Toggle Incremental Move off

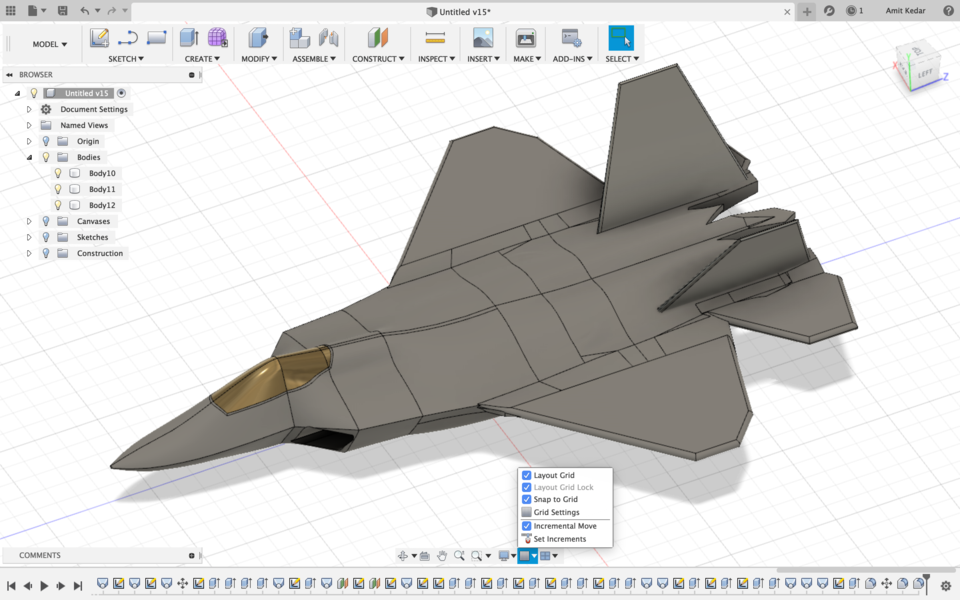tap(527, 525)
